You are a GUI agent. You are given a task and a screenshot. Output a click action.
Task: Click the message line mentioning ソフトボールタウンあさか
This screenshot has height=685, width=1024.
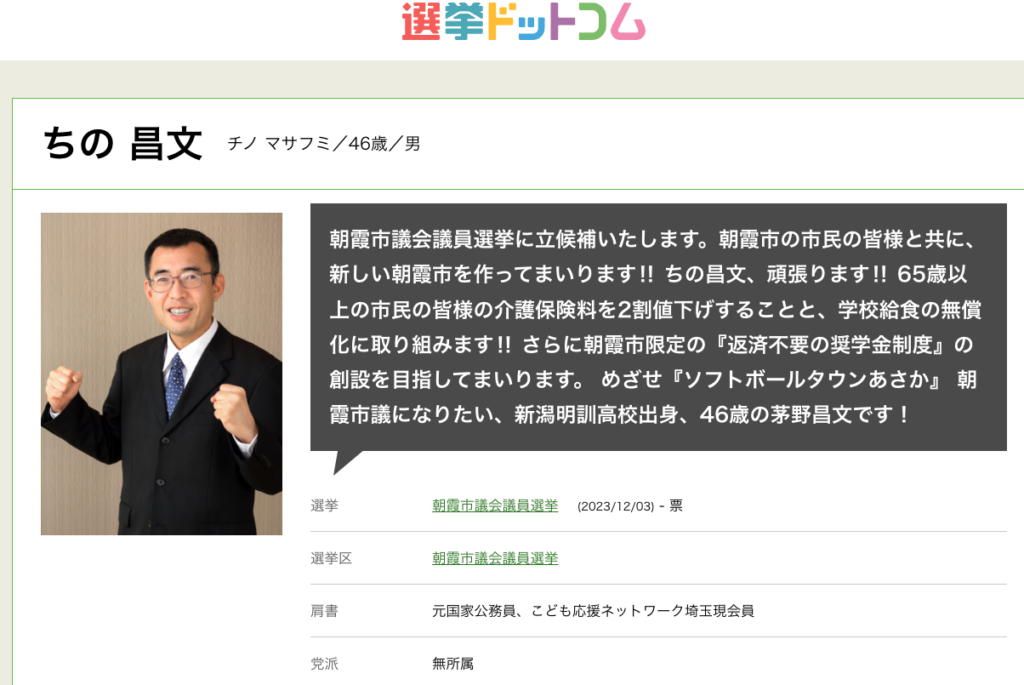pyautogui.click(x=653, y=379)
